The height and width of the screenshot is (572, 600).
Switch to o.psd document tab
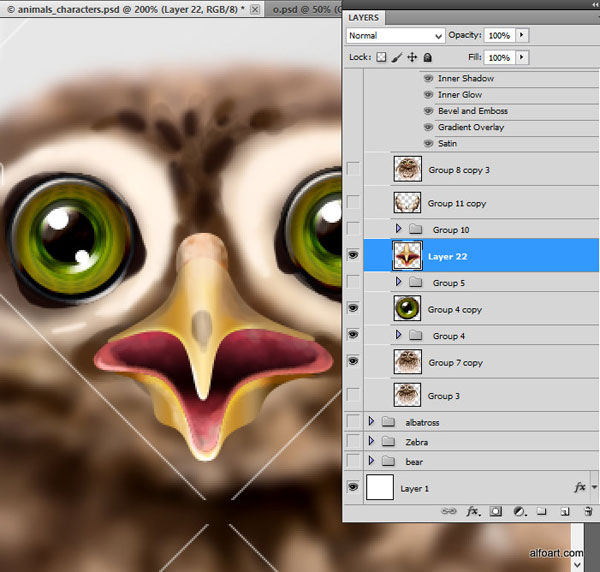pos(303,9)
